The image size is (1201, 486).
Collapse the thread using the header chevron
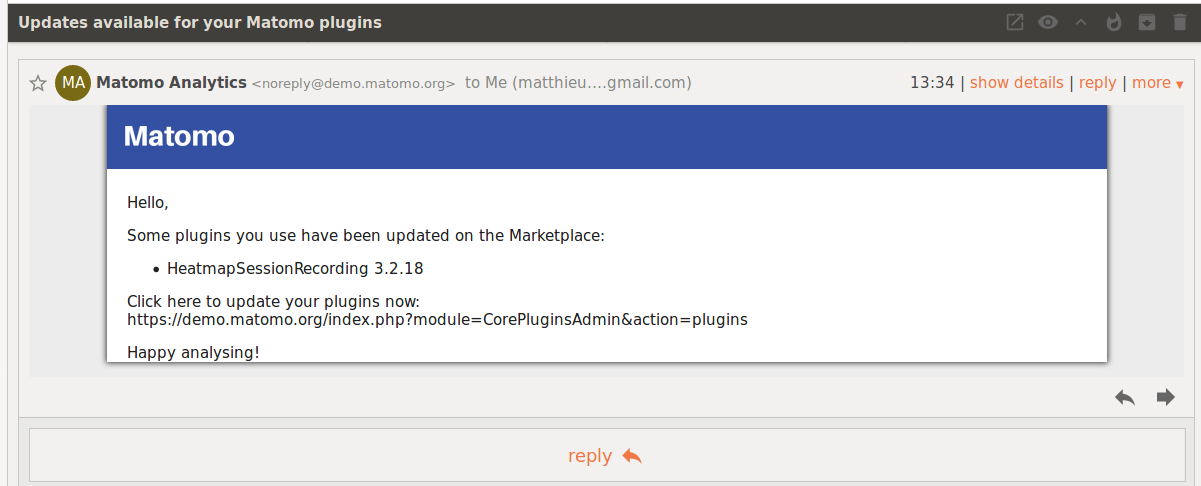coord(1081,22)
